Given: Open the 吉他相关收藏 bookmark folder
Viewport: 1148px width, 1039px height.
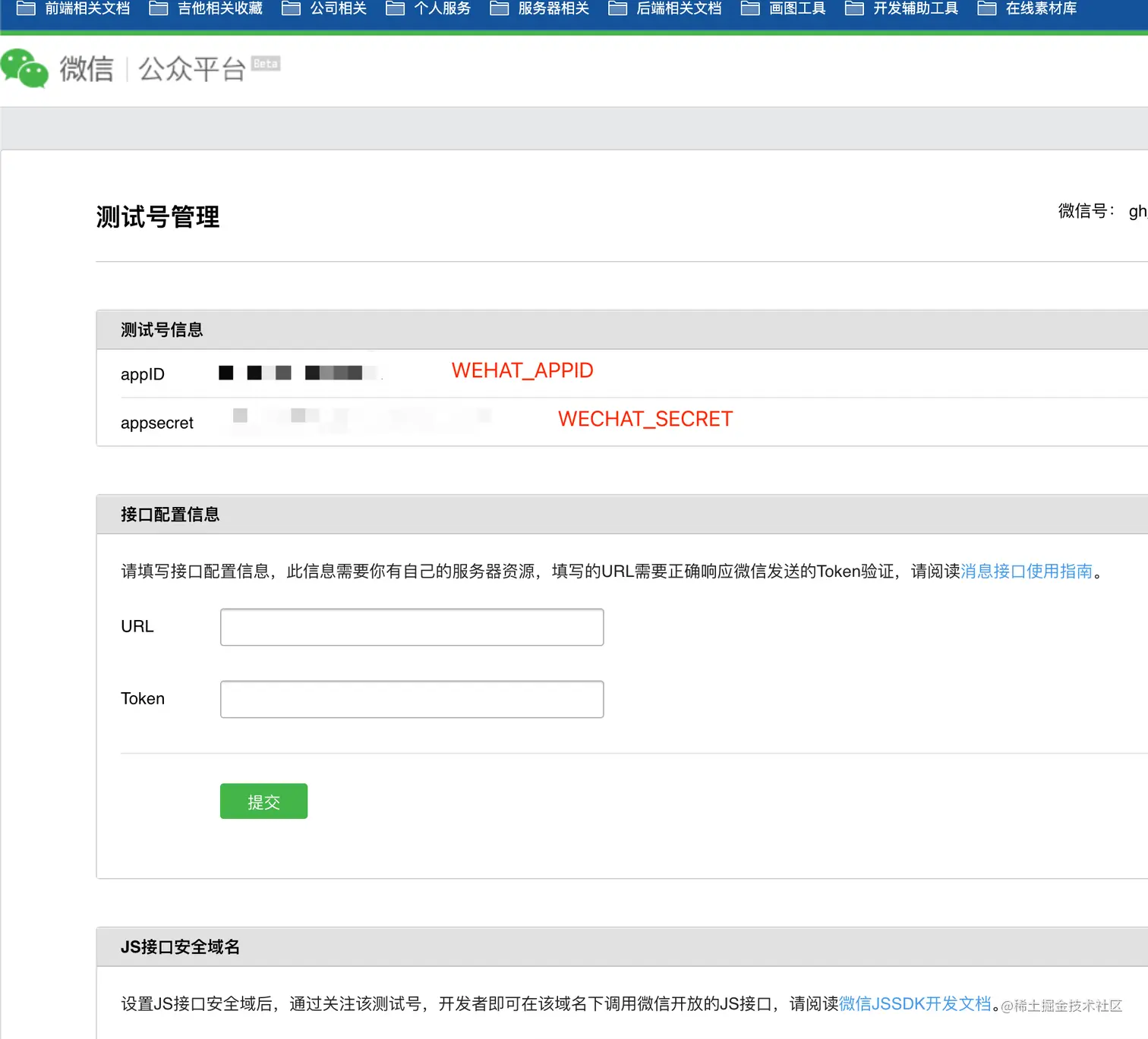Looking at the screenshot, I should [206, 8].
